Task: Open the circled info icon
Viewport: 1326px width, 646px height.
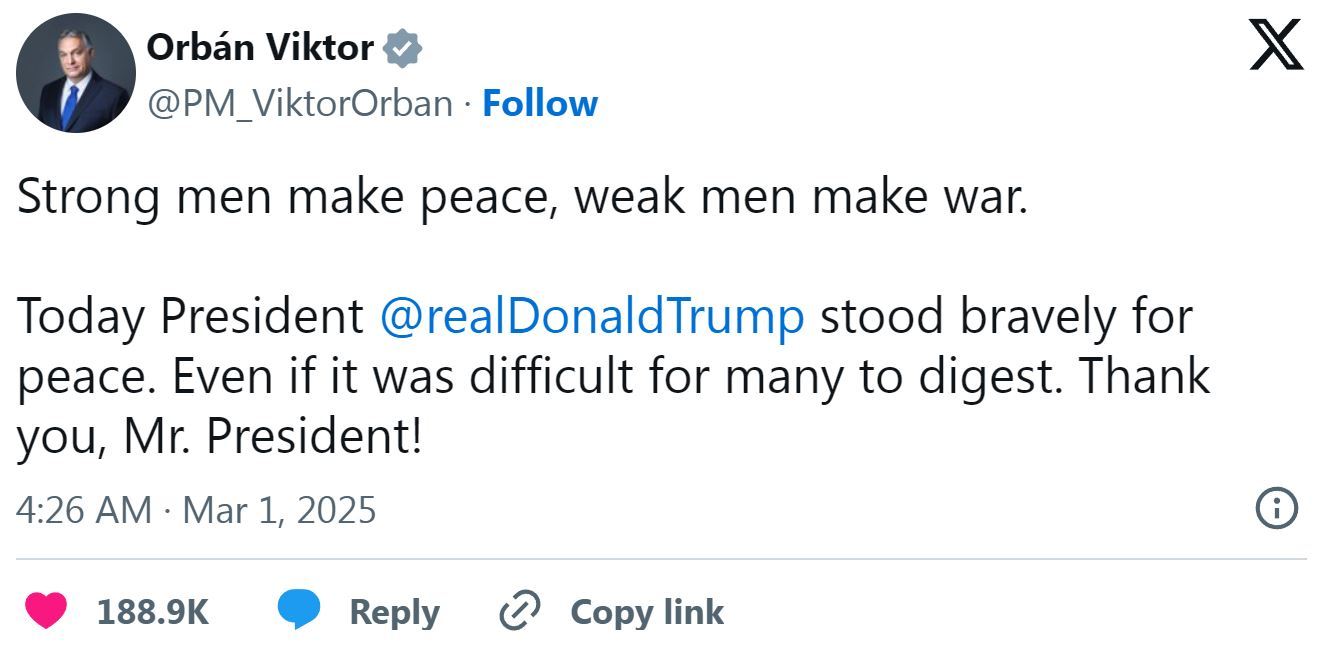Action: click(1276, 509)
